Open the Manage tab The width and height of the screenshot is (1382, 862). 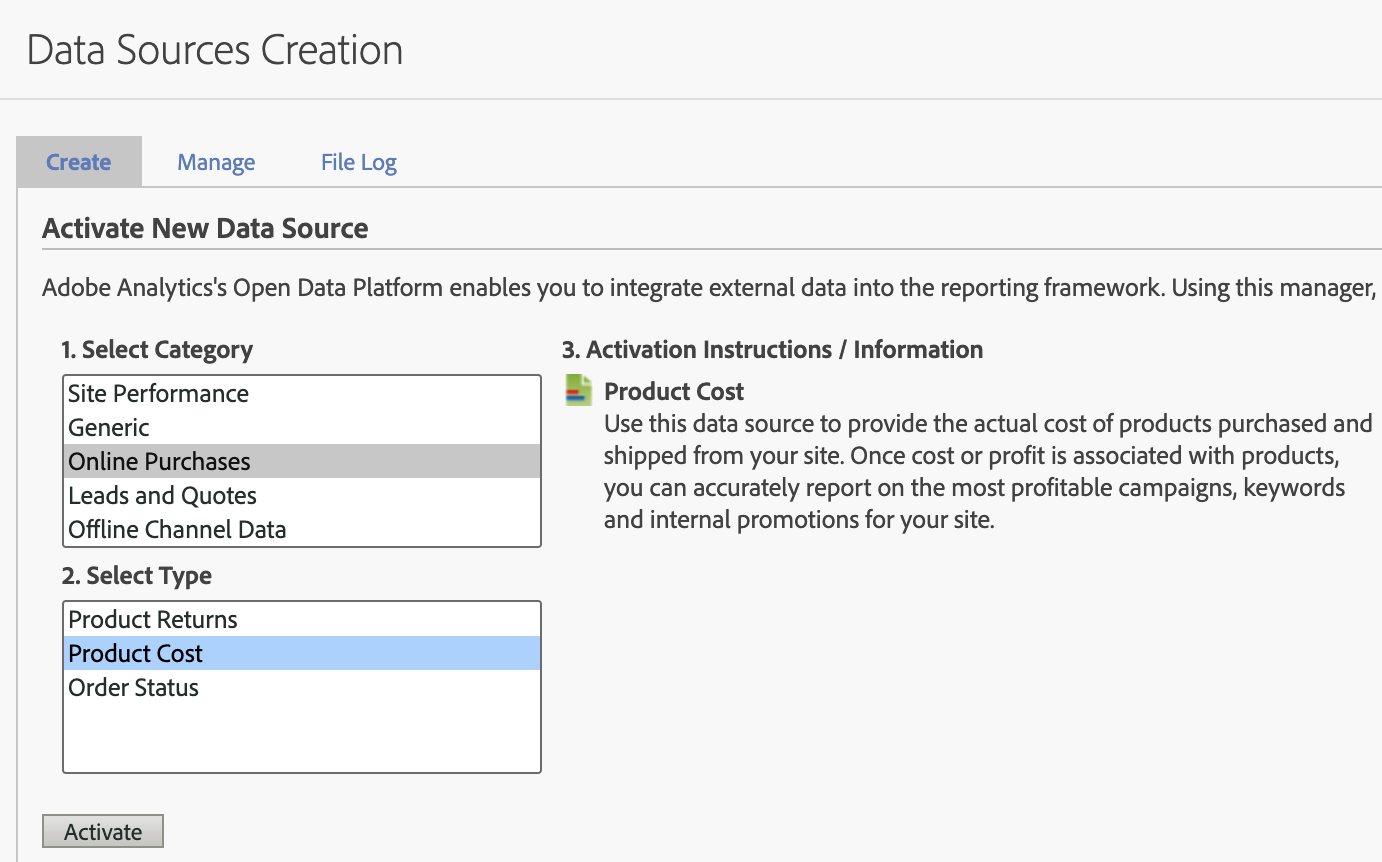(x=216, y=162)
